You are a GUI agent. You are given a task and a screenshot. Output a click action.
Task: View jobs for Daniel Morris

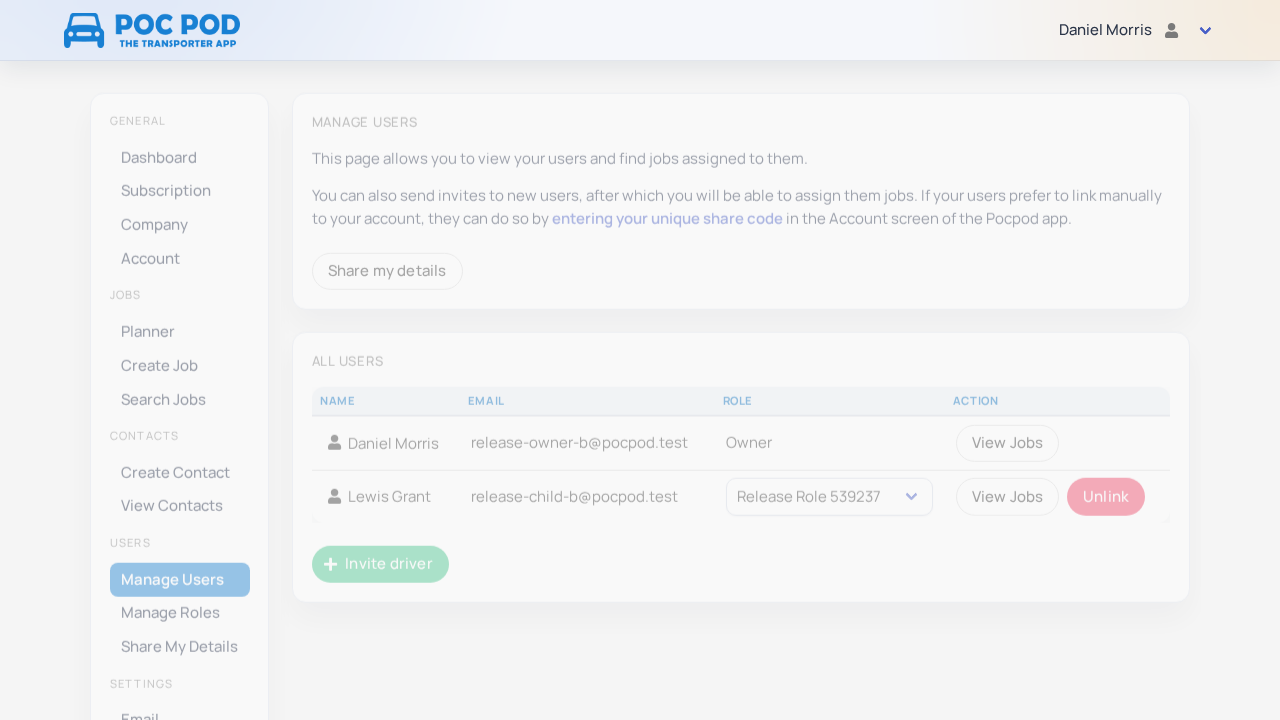(1007, 443)
